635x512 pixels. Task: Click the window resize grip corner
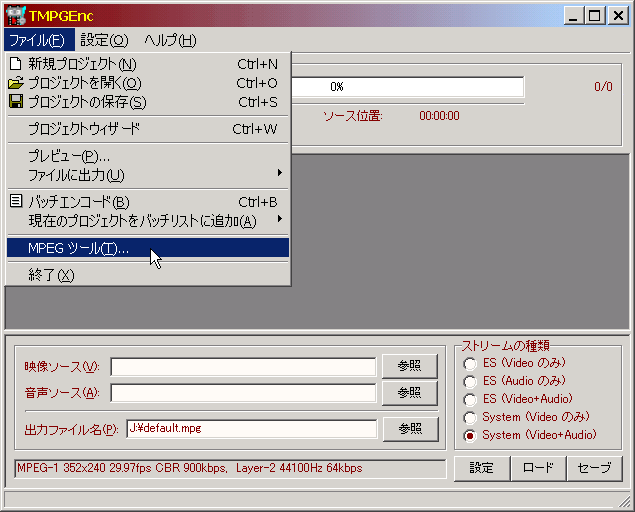coord(624,501)
